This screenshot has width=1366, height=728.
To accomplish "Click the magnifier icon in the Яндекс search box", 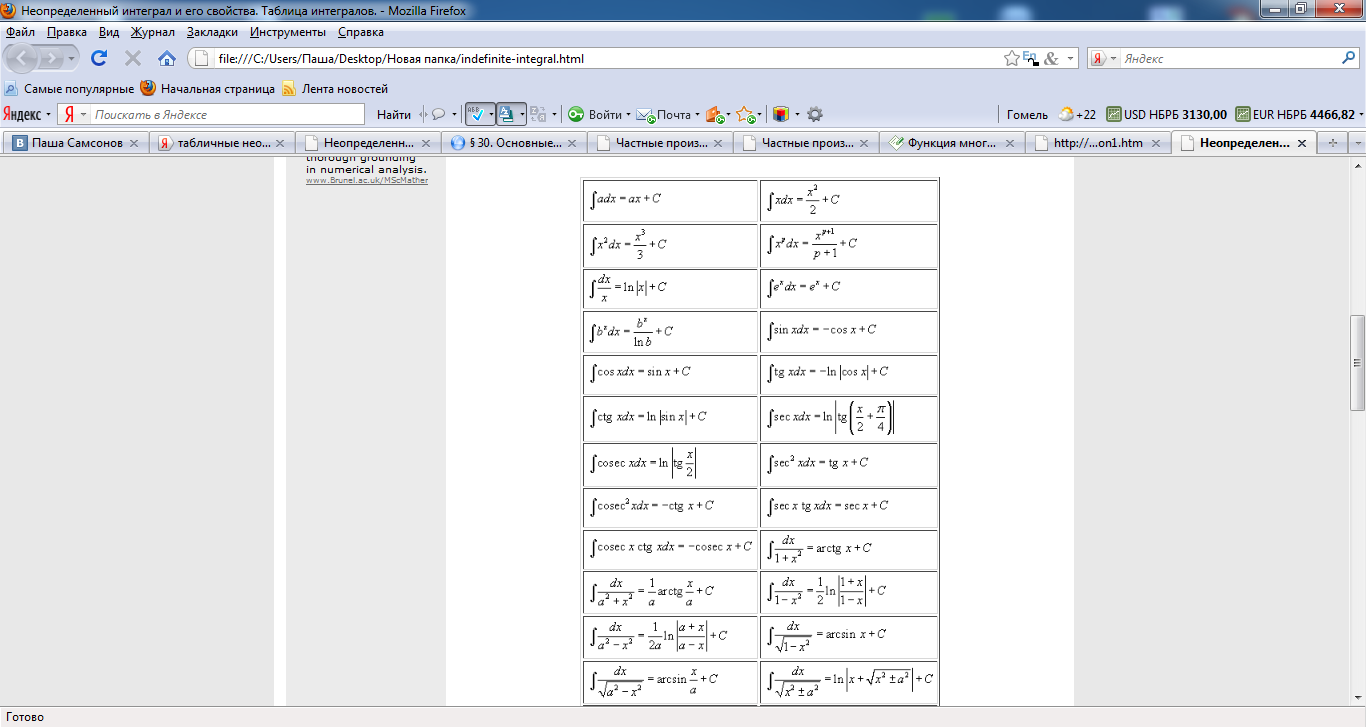I will point(1347,59).
